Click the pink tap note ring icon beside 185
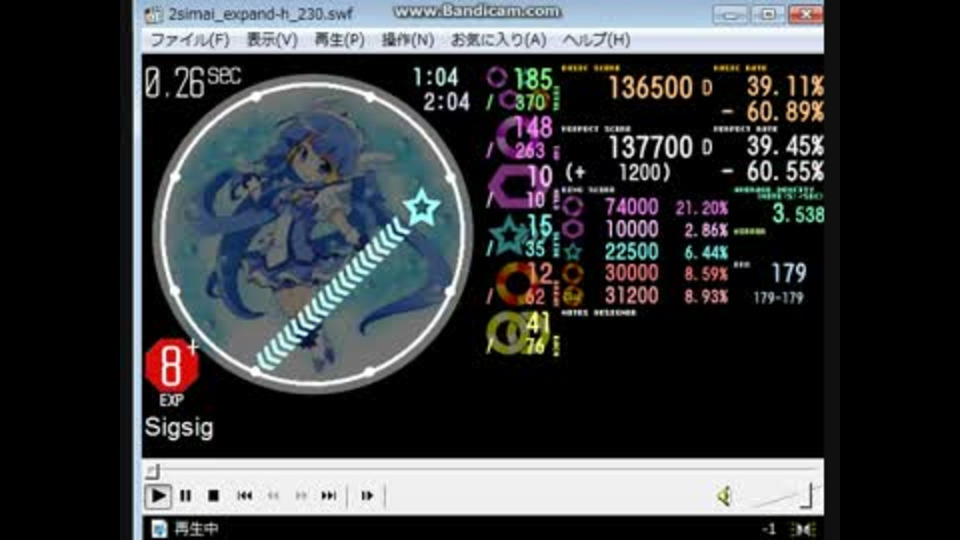 pyautogui.click(x=497, y=77)
